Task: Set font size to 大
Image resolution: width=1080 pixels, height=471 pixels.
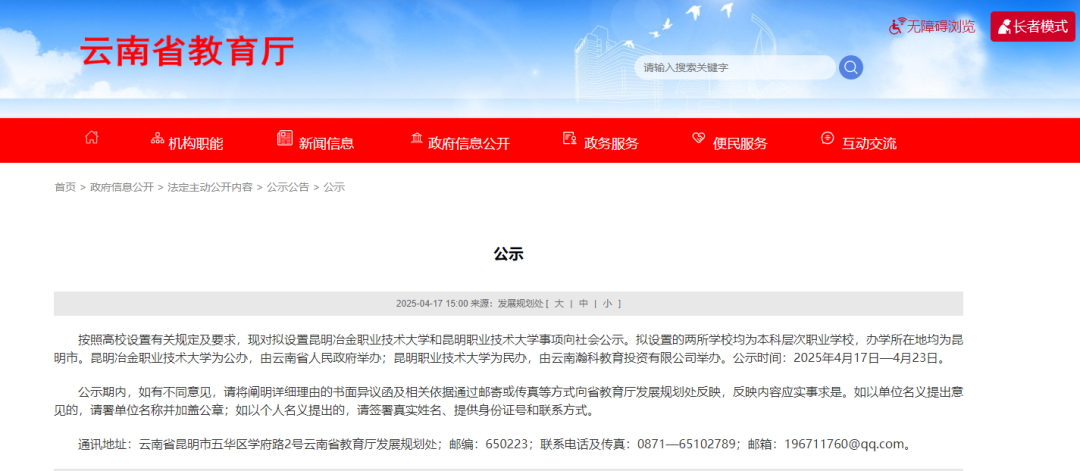Action: click(559, 304)
